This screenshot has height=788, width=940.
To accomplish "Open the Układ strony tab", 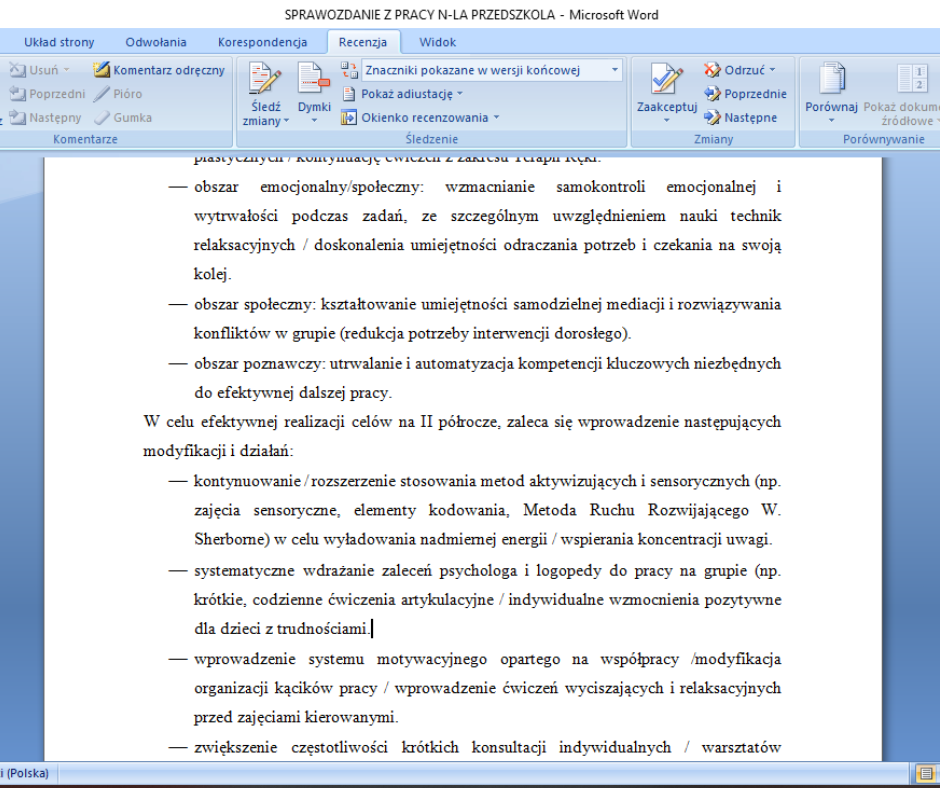I will 59,42.
